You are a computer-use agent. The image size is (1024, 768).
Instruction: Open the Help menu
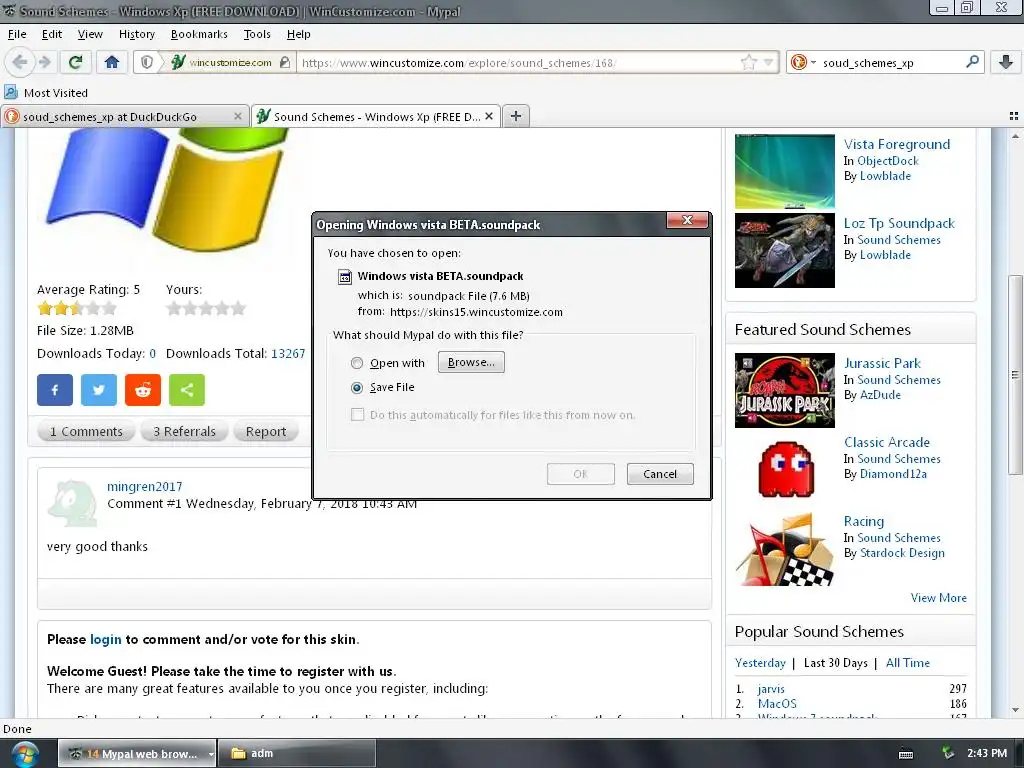(x=298, y=34)
